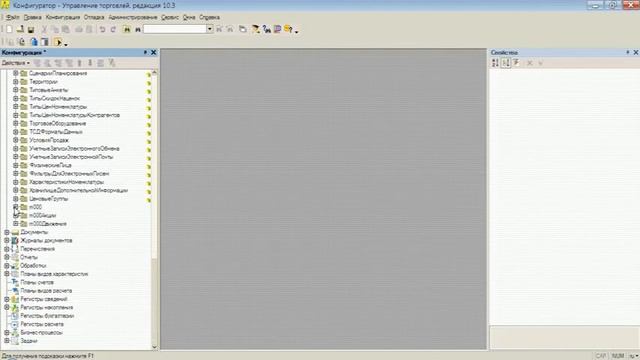Select the m000Движения tree row
This screenshot has width=640, height=360.
(x=48, y=224)
